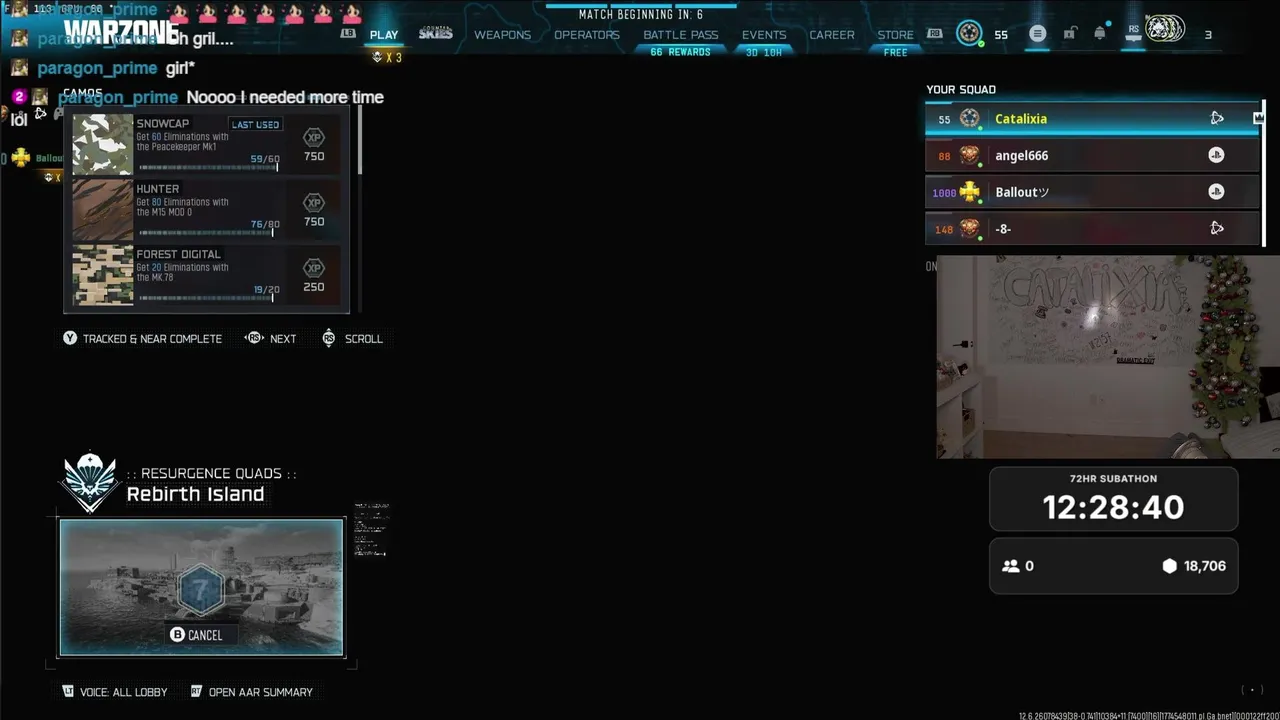Click Balloutツ's PlayStation platform icon
The height and width of the screenshot is (720, 1280).
click(x=1216, y=192)
